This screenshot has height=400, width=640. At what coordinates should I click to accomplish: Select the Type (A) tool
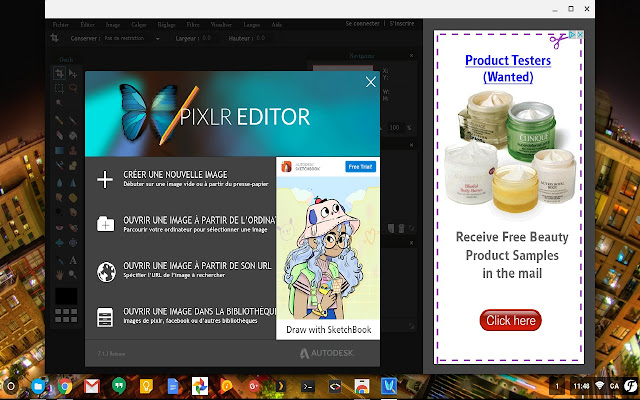pos(73,260)
